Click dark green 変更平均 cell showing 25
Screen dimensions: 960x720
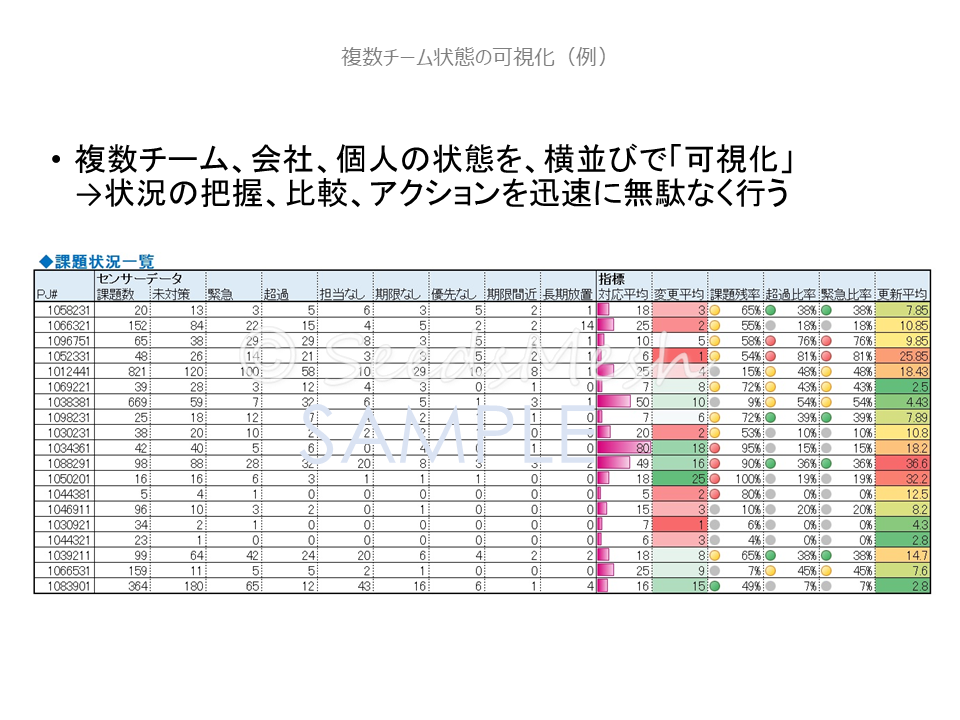tap(681, 478)
